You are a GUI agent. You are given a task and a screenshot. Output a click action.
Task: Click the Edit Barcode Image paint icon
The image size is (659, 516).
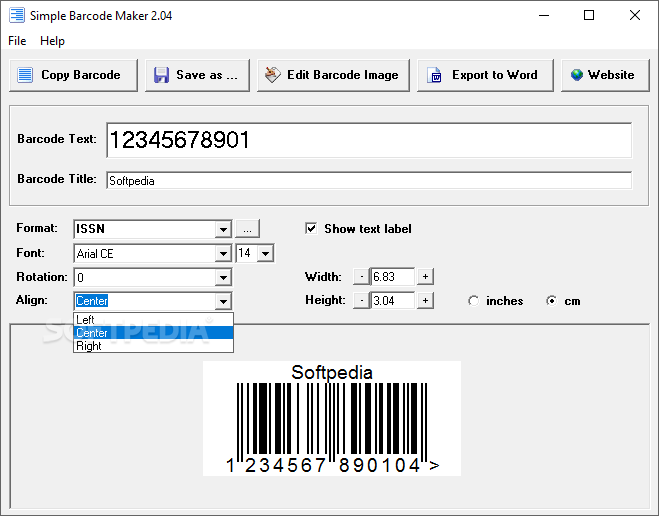point(273,75)
